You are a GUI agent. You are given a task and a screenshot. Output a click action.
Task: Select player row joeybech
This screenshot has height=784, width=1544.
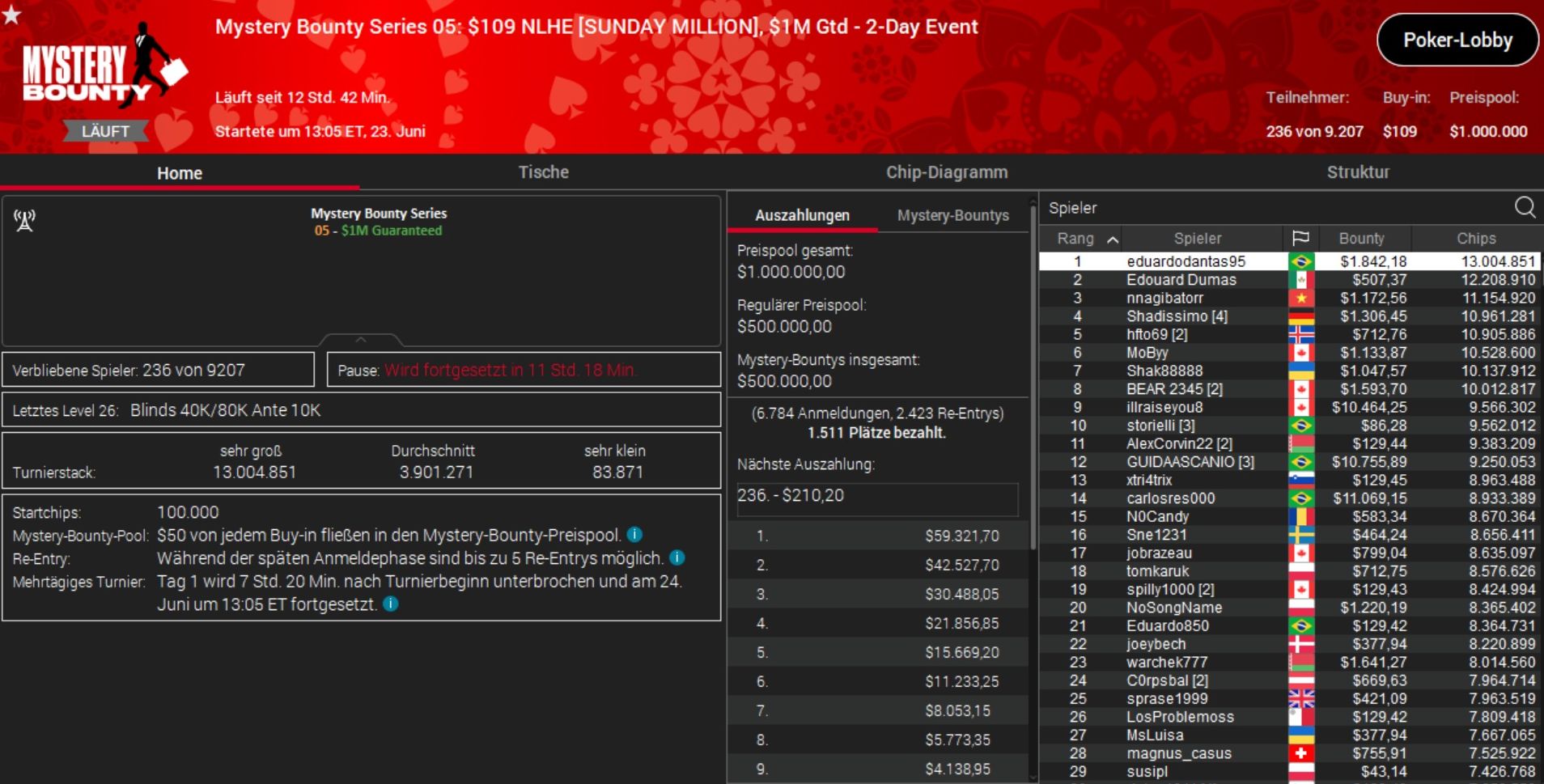pyautogui.click(x=1290, y=644)
